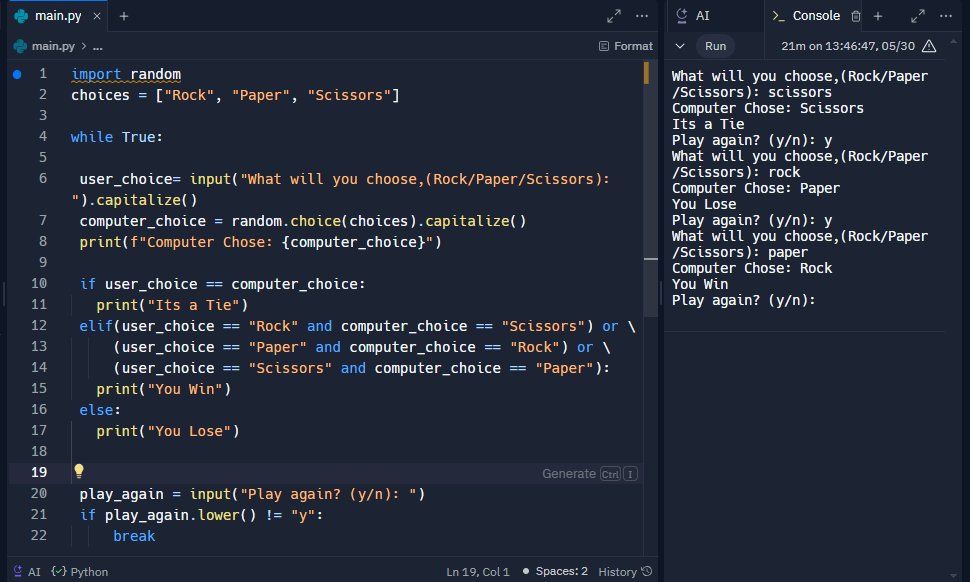Open the editor overflow ellipsis menu
The height and width of the screenshot is (582, 970).
pos(641,15)
